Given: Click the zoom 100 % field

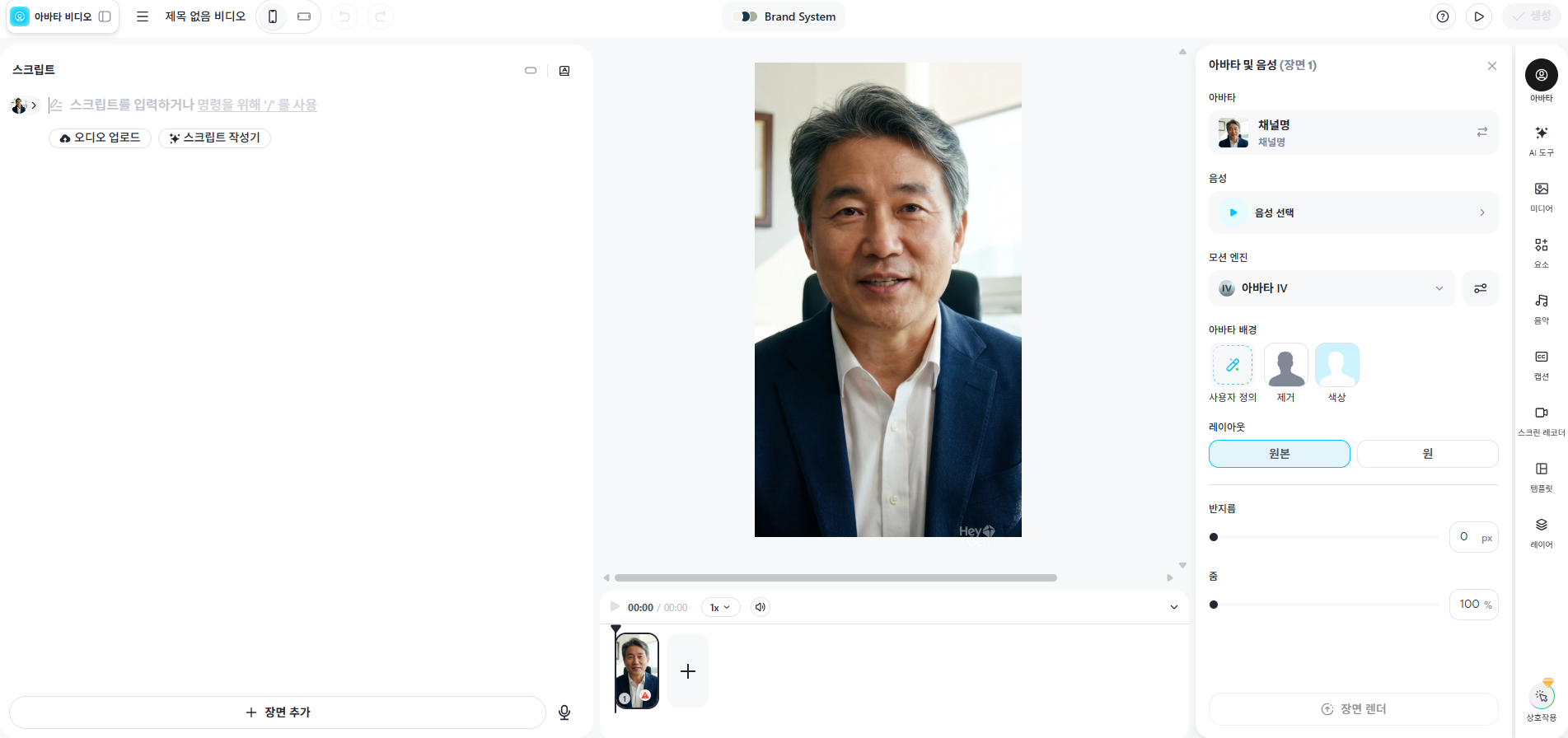Looking at the screenshot, I should coord(1473,605).
